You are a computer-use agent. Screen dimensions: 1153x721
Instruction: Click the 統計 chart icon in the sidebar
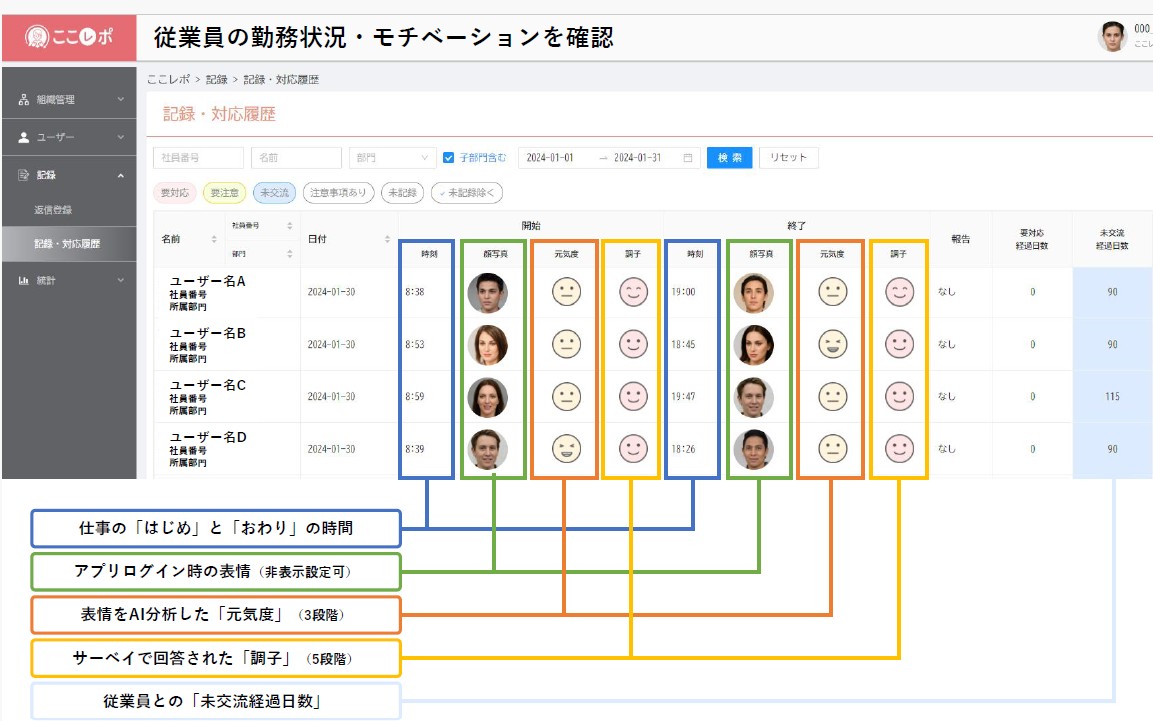coord(24,280)
